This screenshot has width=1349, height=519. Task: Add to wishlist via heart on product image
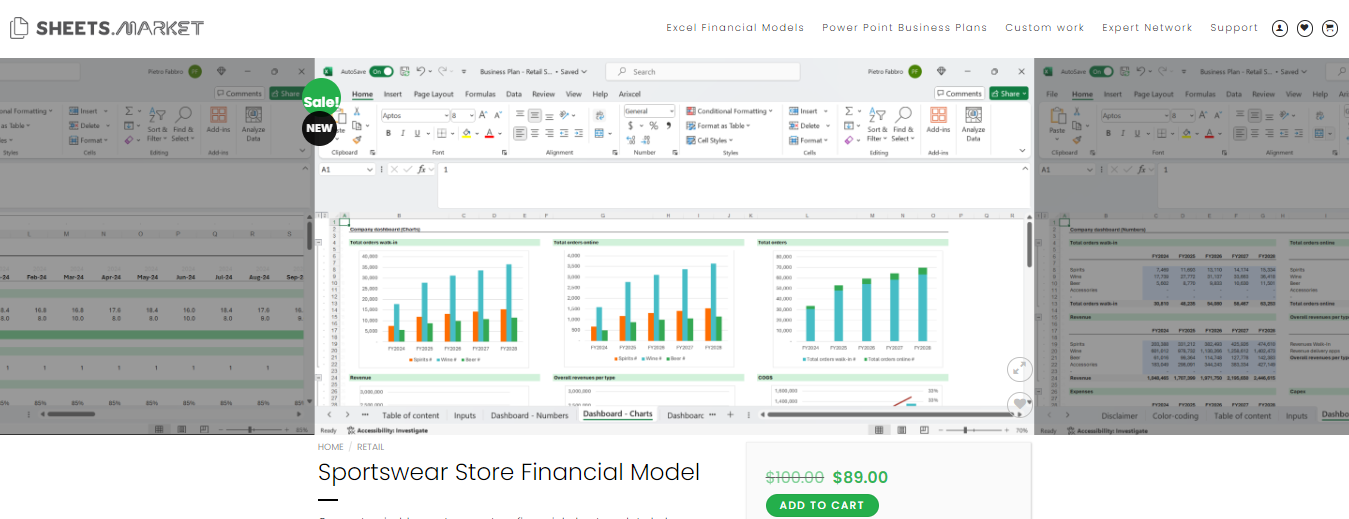[1019, 404]
